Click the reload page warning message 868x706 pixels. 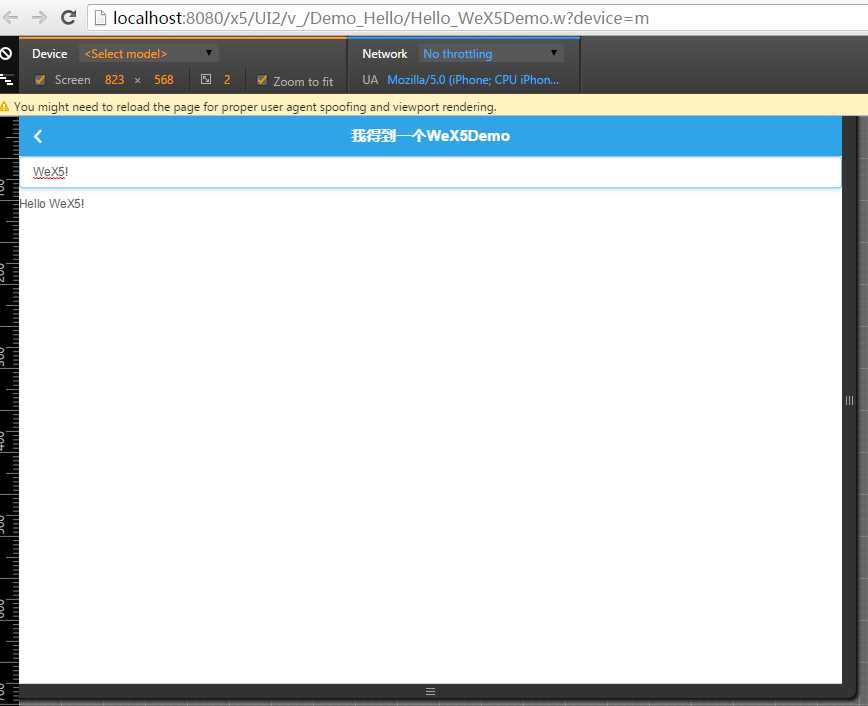tap(255, 107)
